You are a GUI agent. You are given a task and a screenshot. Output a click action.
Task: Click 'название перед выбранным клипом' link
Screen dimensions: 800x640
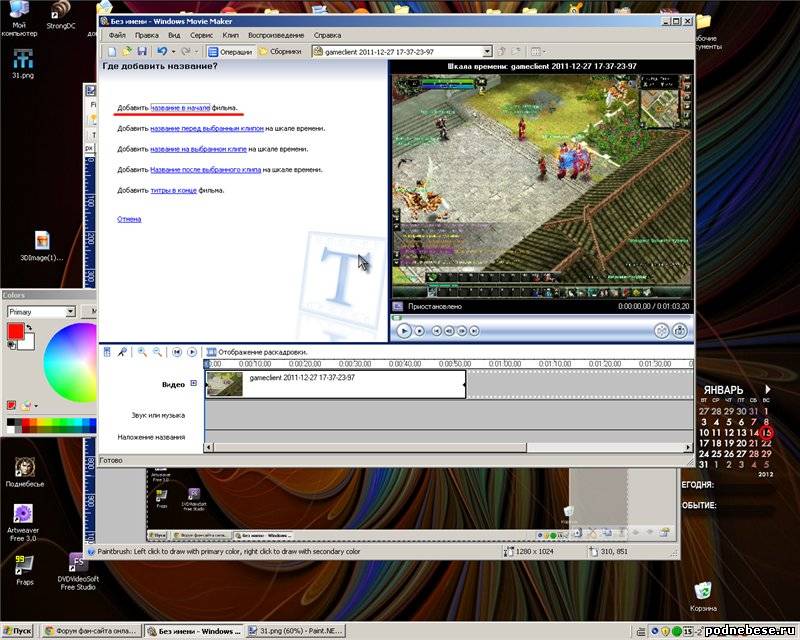[x=207, y=128]
